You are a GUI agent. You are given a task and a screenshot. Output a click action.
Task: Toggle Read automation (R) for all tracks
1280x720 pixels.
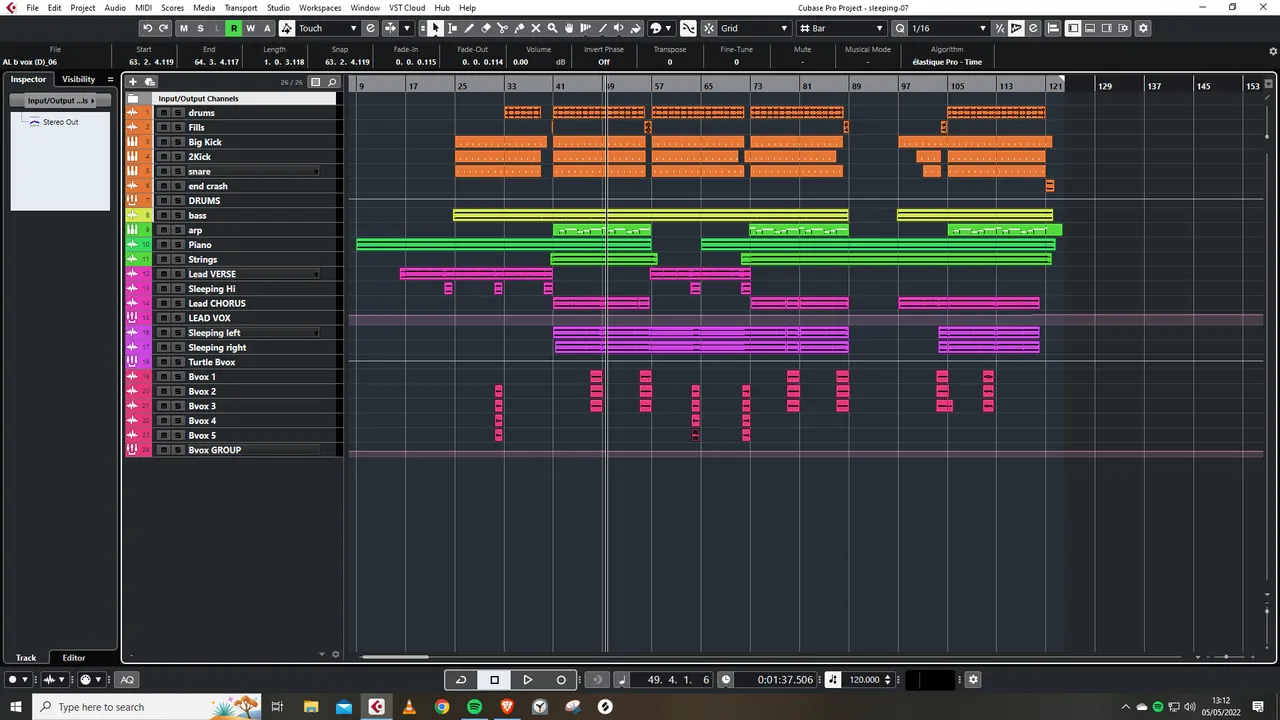click(234, 28)
